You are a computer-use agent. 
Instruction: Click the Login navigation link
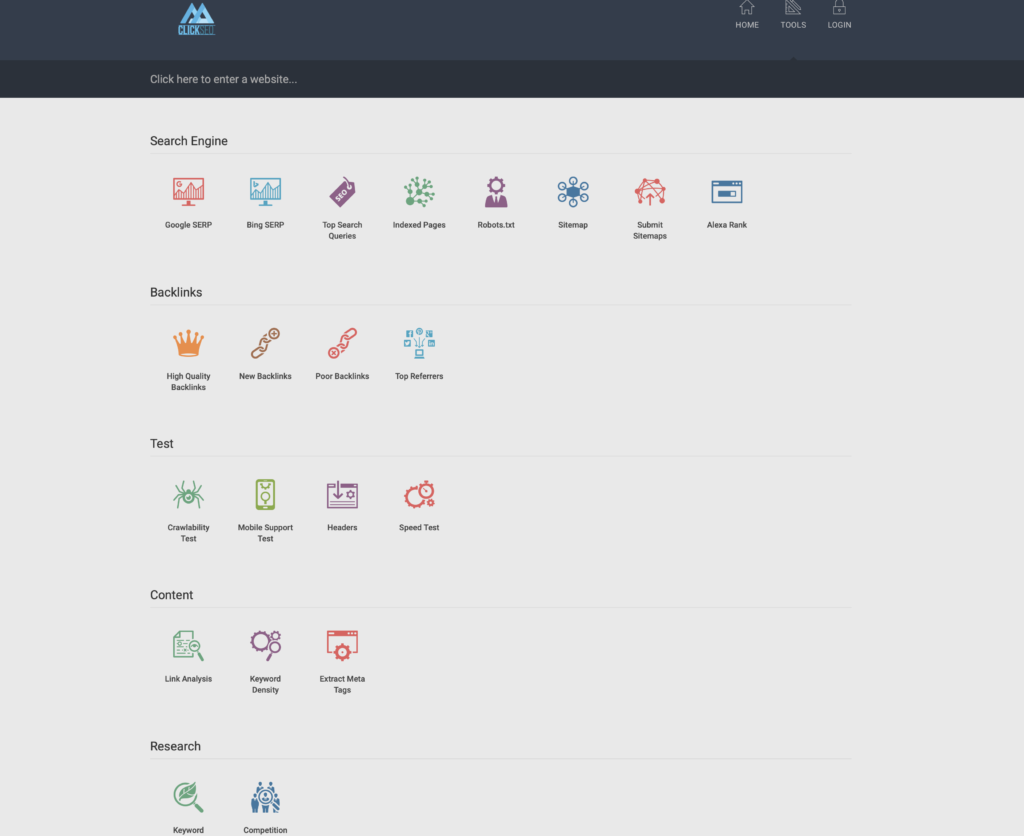click(839, 16)
